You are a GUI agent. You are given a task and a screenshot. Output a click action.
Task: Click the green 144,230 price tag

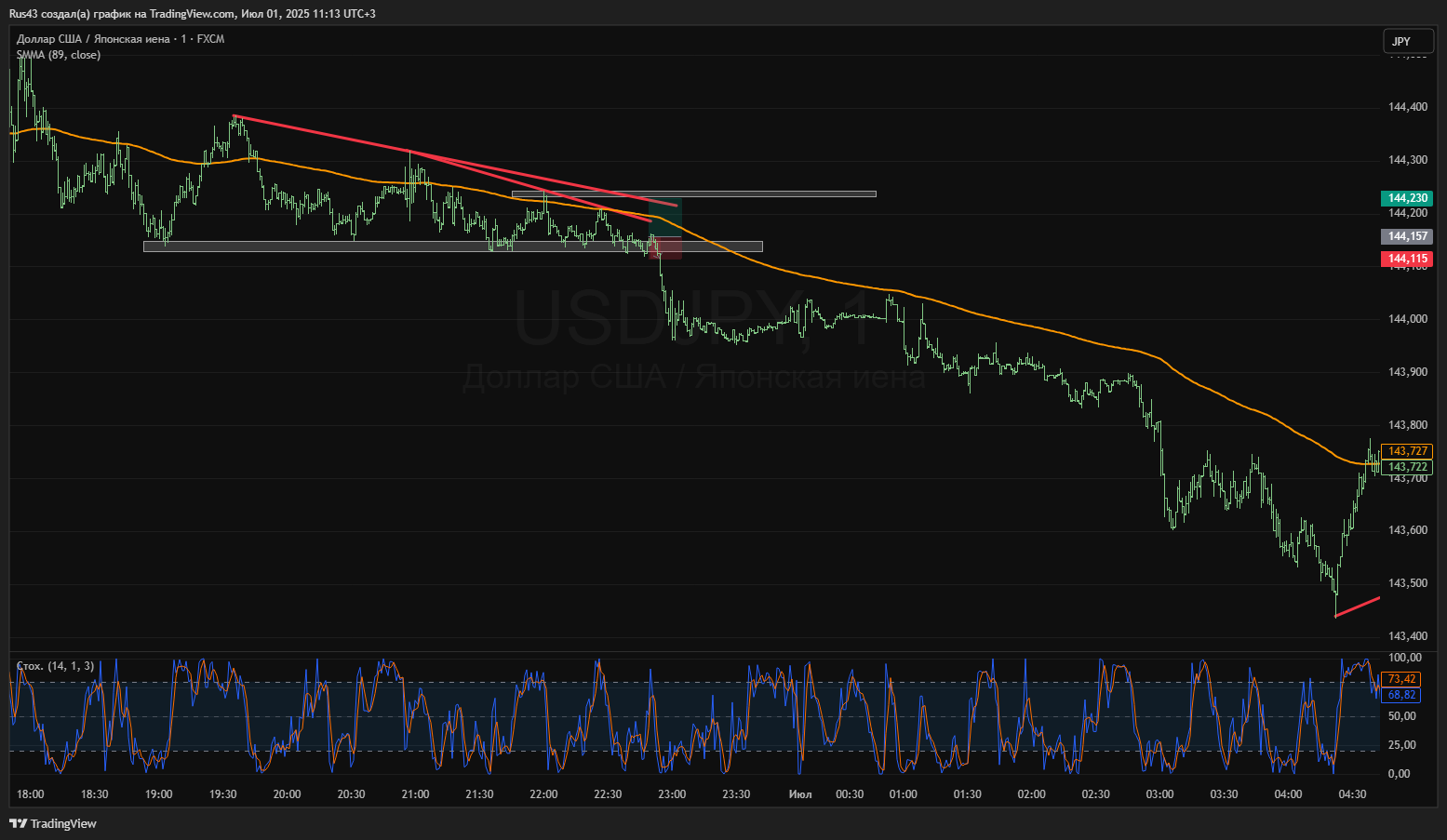tap(1407, 198)
